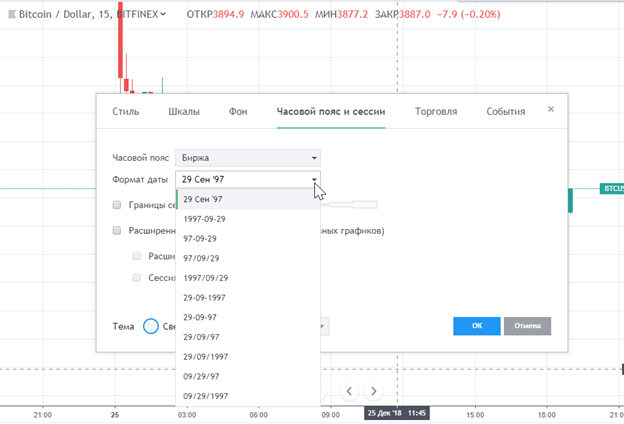Toggle the Границы сессий checkbox

pyautogui.click(x=117, y=205)
